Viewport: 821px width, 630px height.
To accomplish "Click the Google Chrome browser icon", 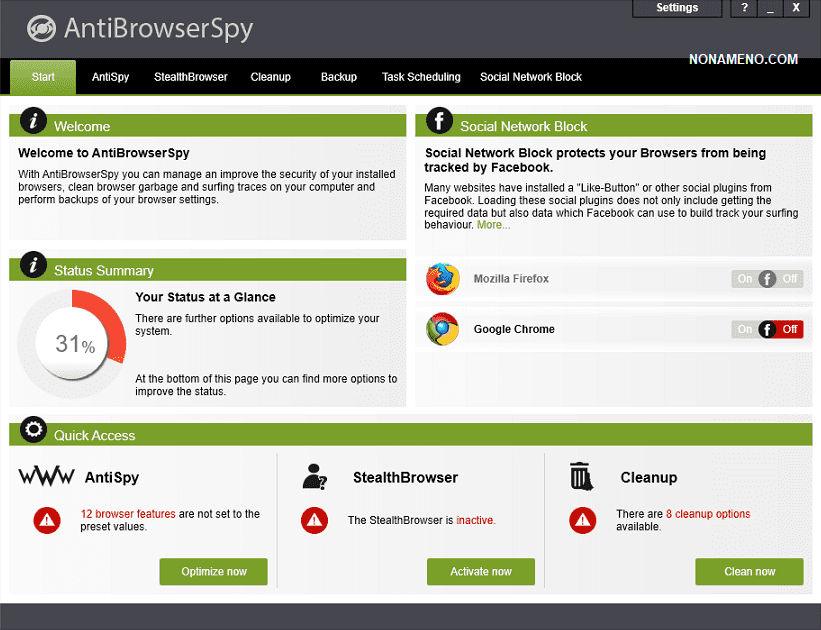I will [442, 329].
